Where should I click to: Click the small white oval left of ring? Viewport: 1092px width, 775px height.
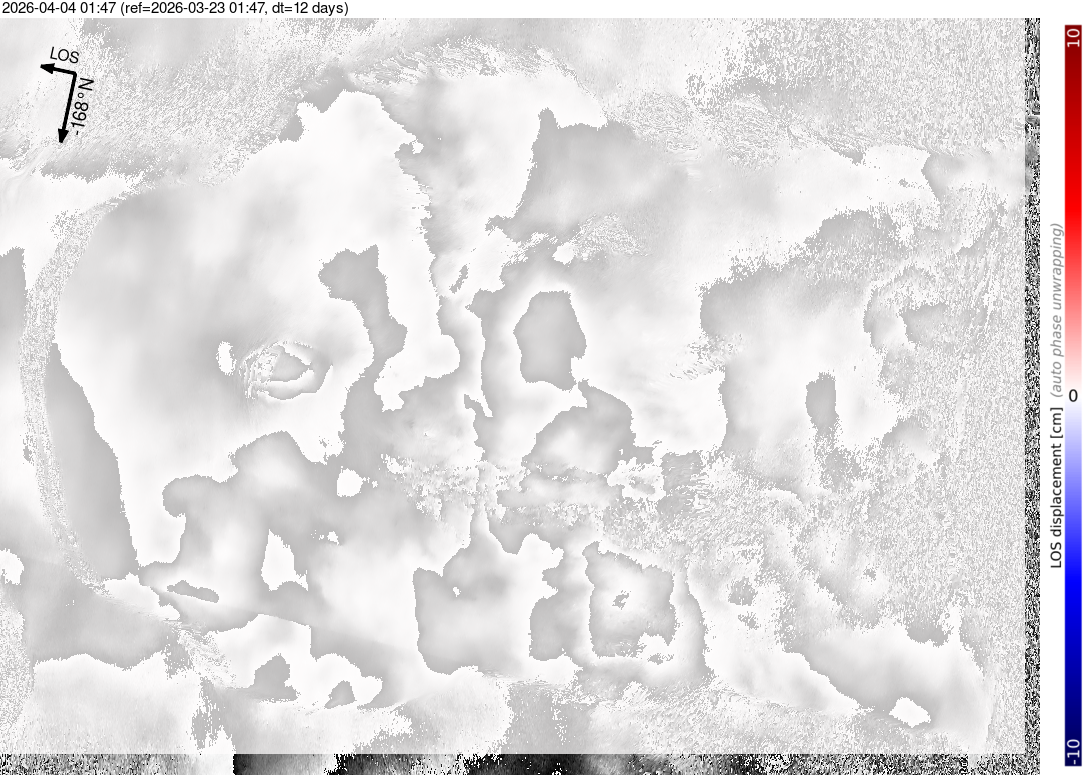click(x=226, y=355)
